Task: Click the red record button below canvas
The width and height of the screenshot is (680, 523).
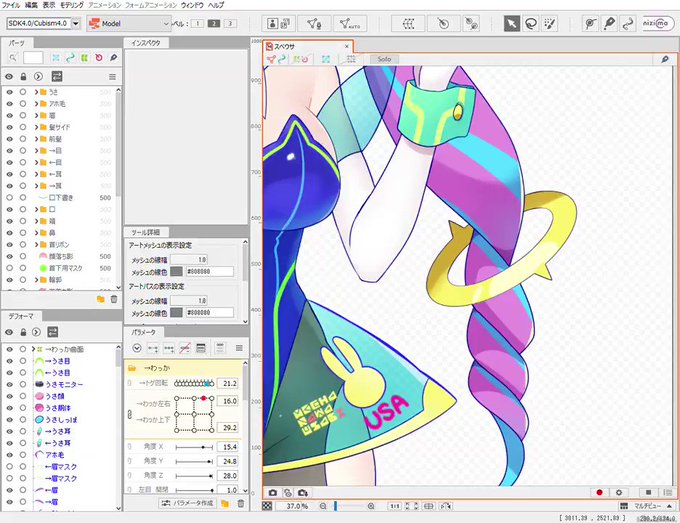Action: [x=599, y=493]
